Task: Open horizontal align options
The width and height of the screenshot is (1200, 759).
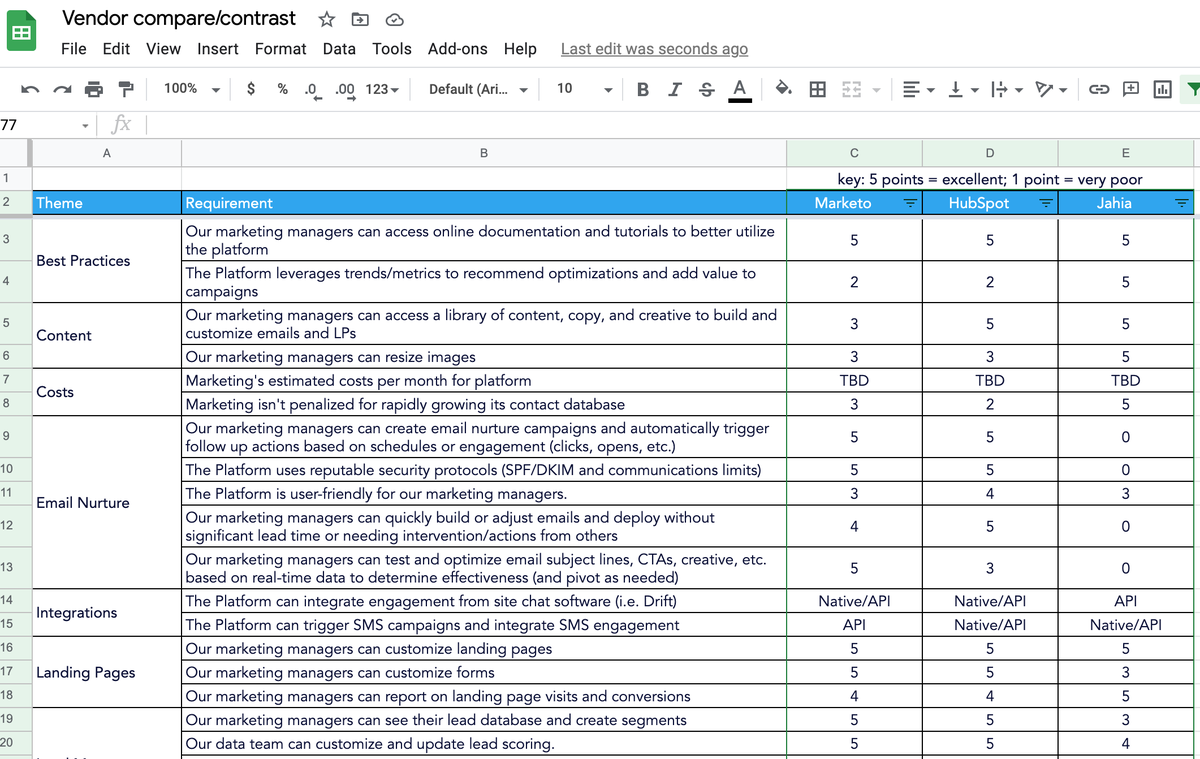Action: 916,89
